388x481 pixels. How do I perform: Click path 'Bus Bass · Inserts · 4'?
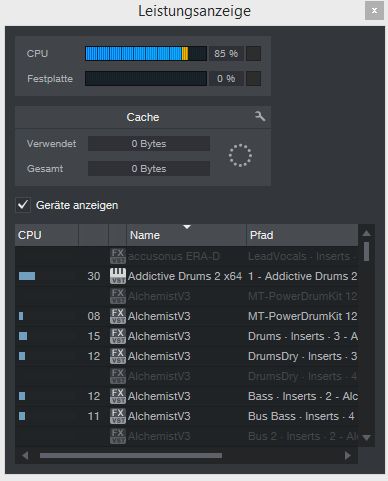[x=301, y=416]
